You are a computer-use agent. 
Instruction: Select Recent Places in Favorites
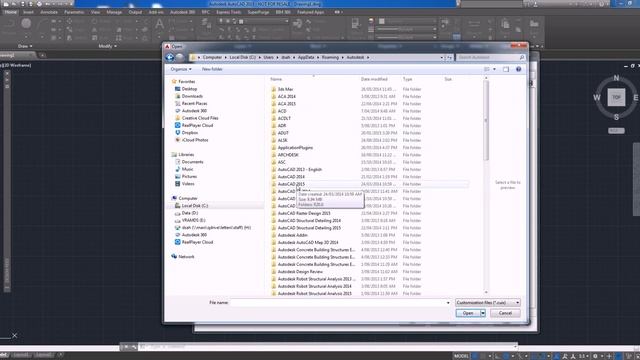coord(194,104)
